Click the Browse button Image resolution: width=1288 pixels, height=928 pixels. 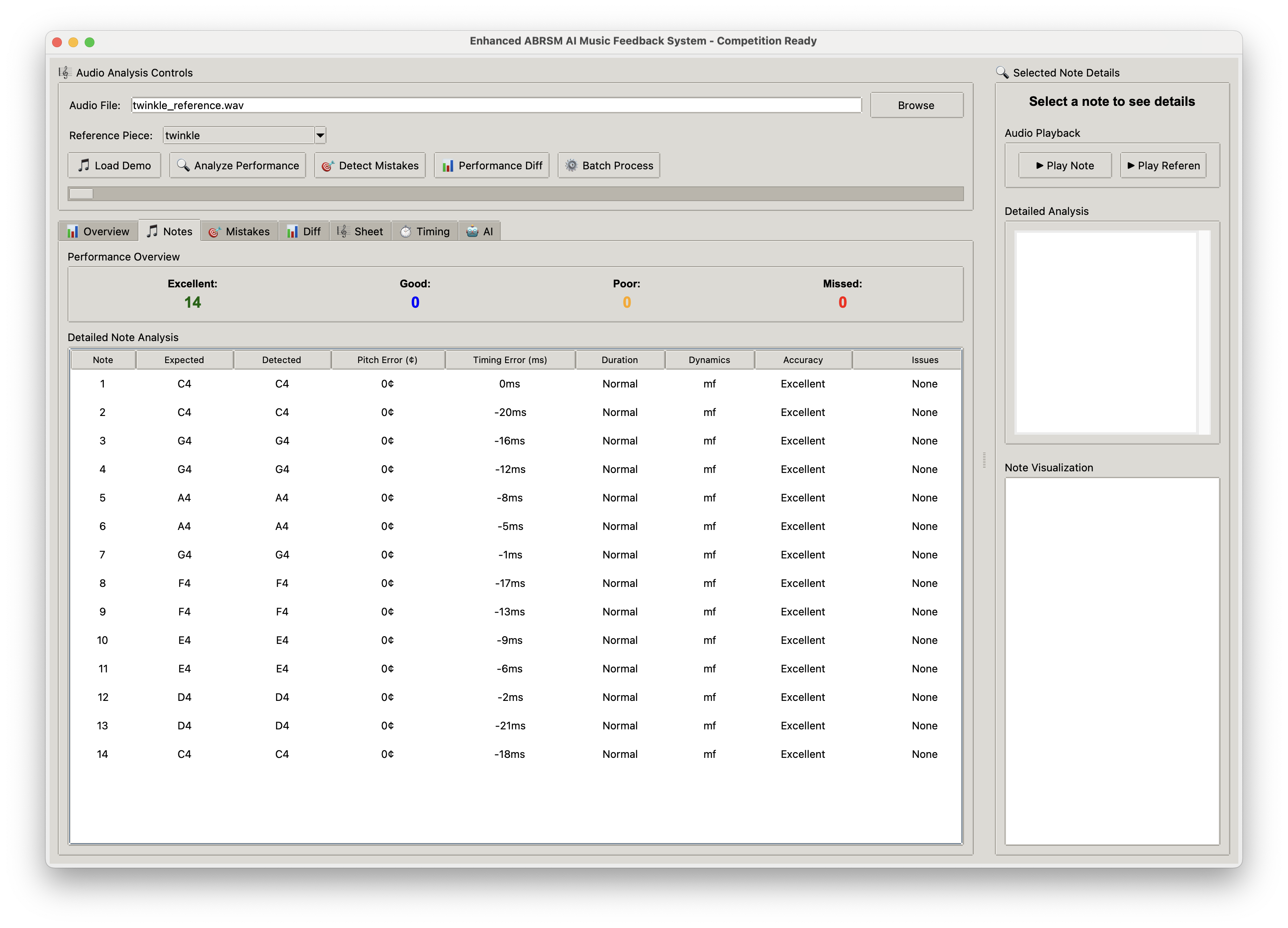916,105
